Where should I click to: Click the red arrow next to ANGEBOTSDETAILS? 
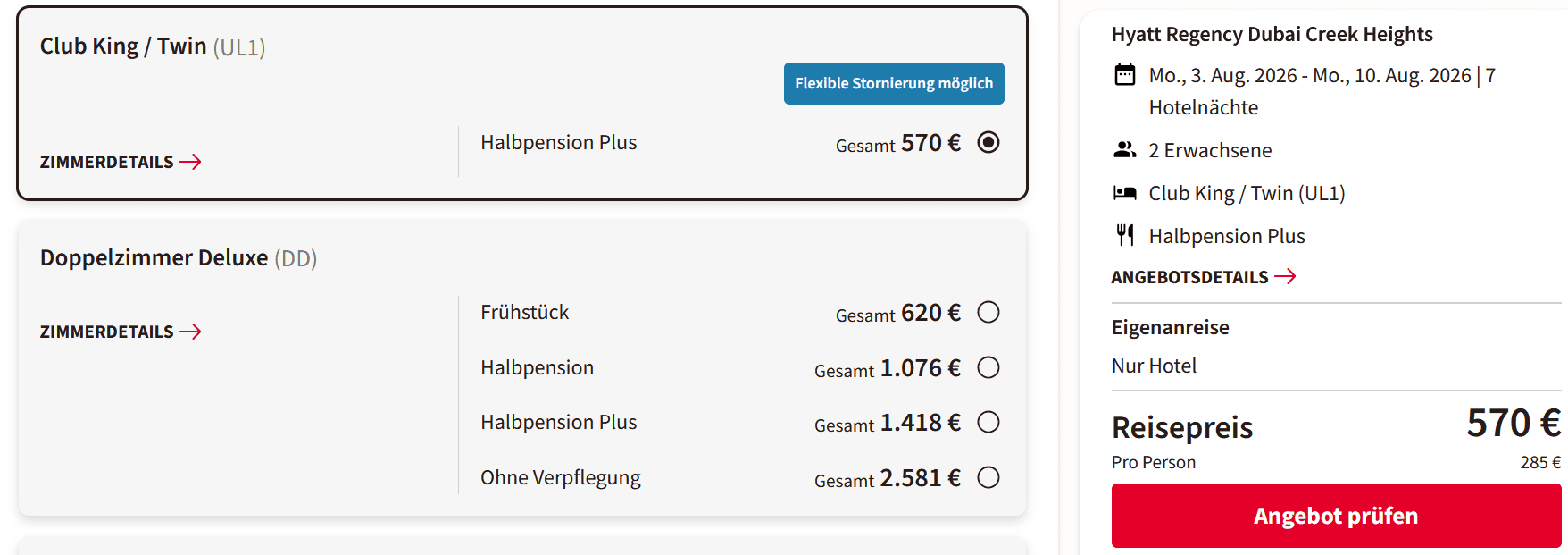1285,277
